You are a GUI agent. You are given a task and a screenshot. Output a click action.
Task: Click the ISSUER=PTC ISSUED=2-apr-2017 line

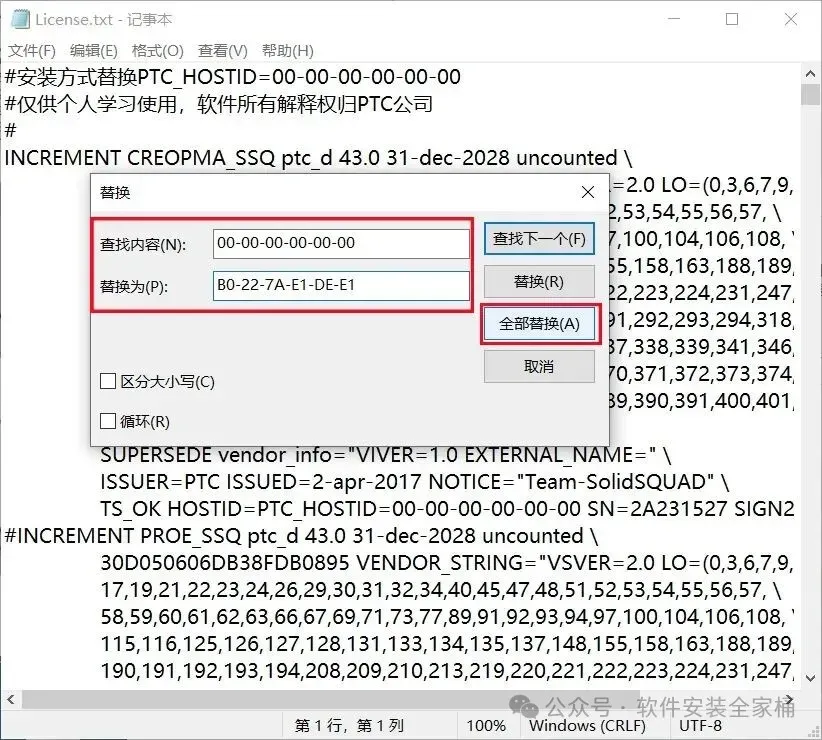point(414,482)
